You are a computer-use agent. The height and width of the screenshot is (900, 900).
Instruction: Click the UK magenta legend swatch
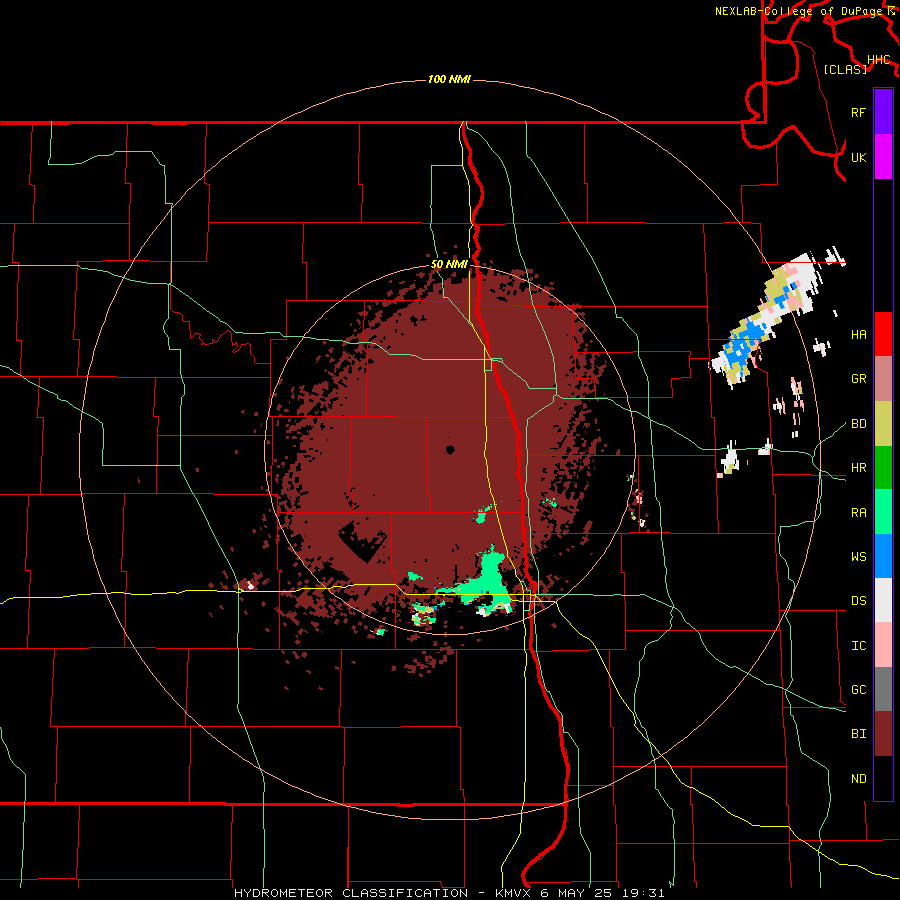point(883,157)
